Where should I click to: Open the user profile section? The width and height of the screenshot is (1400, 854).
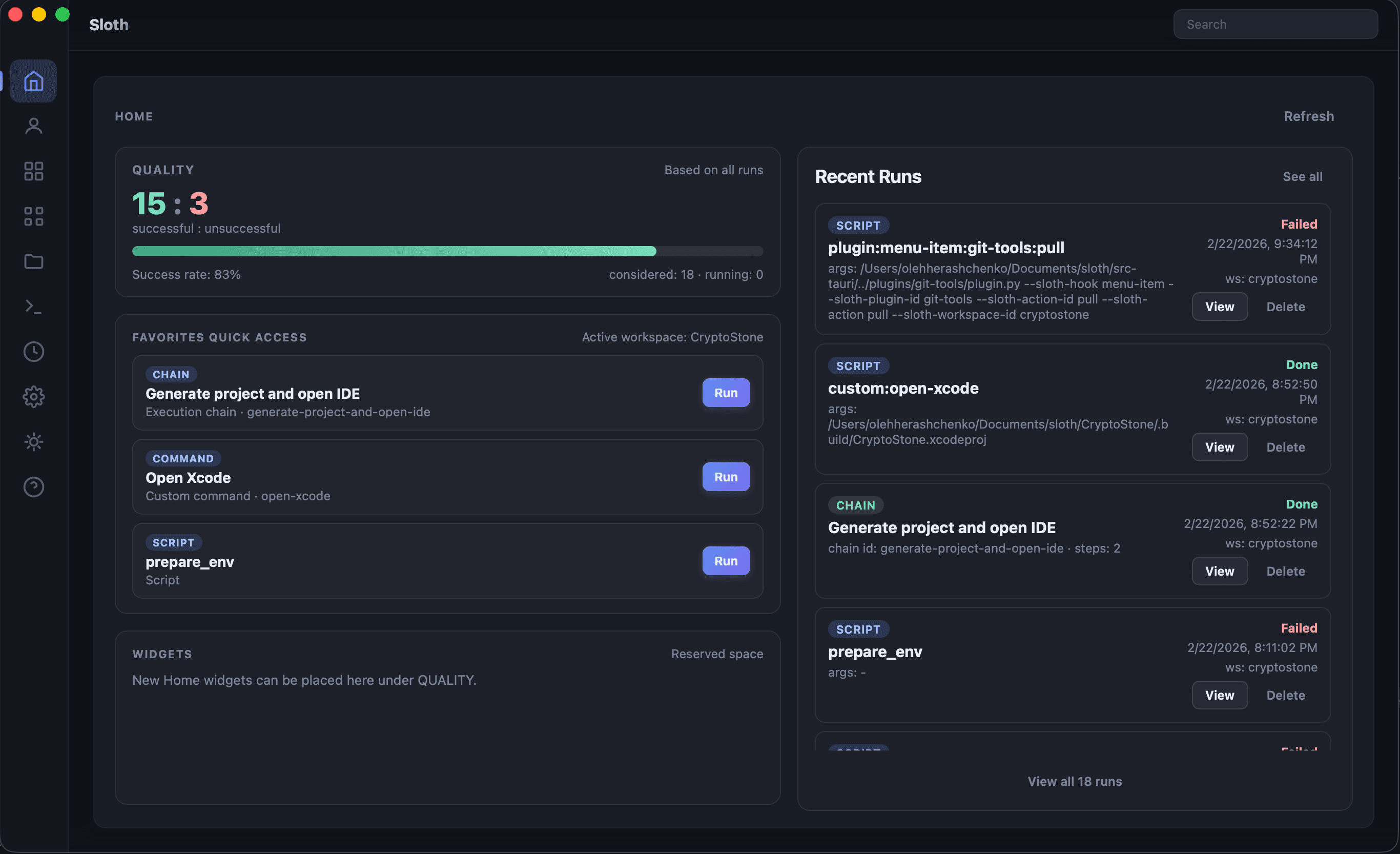click(33, 125)
